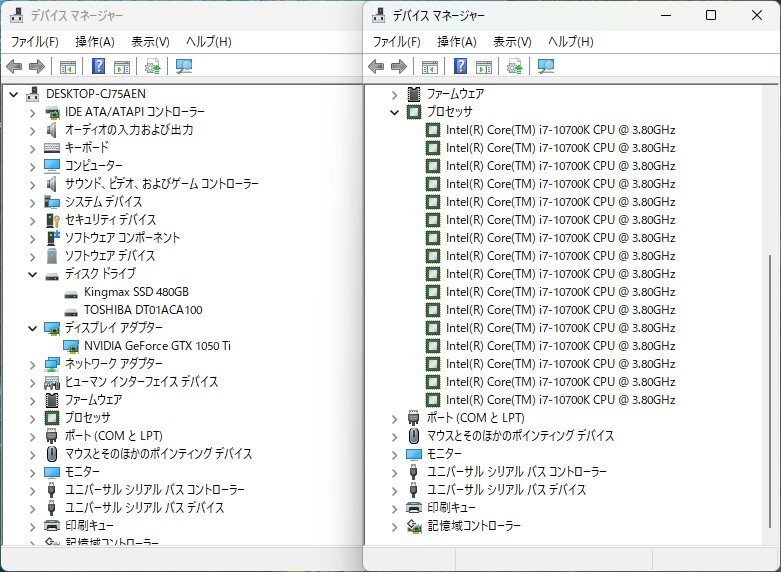This screenshot has width=781, height=572.
Task: Click ファームウェア chip icon in right window
Action: pos(413,94)
